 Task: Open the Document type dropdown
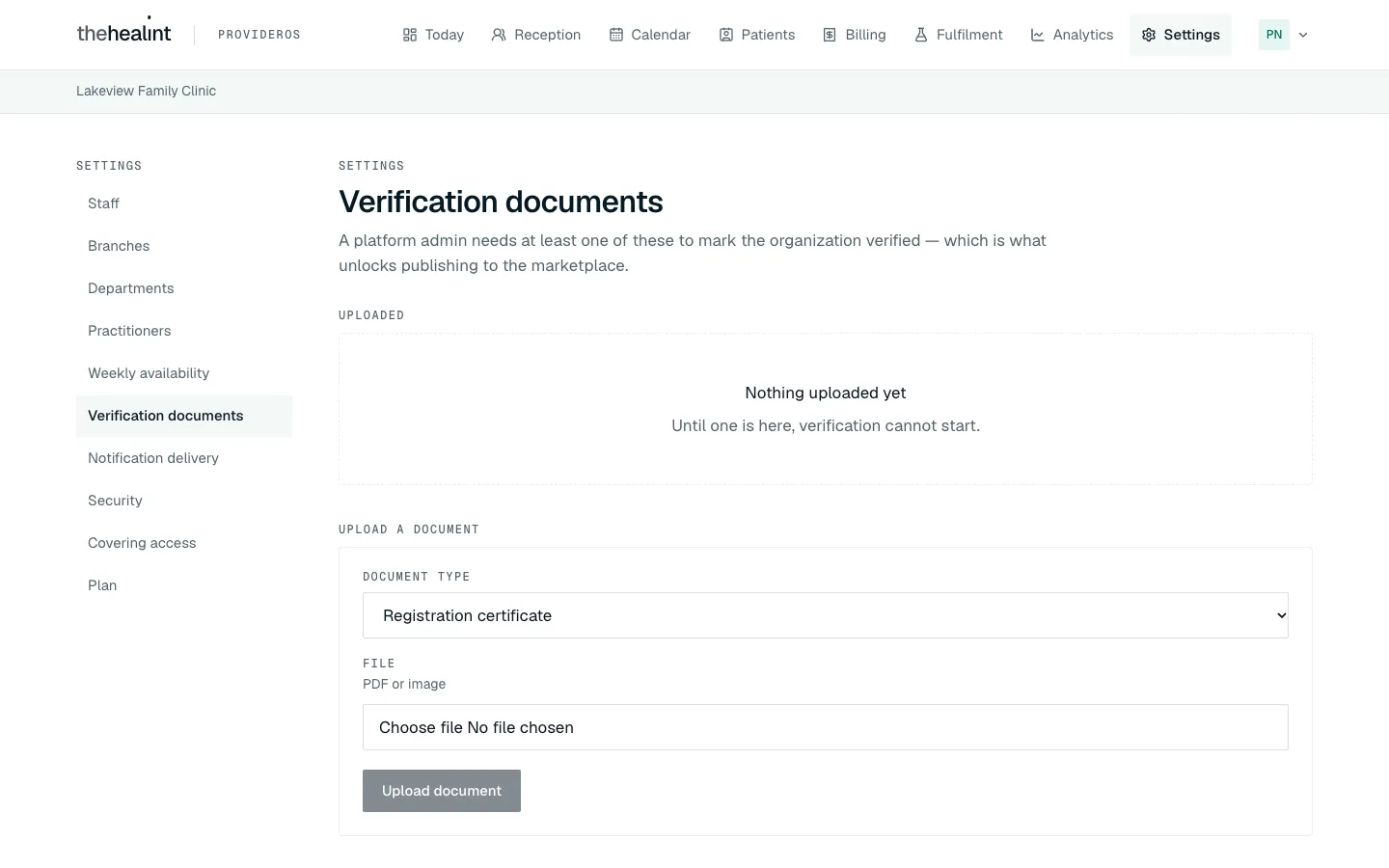826,615
